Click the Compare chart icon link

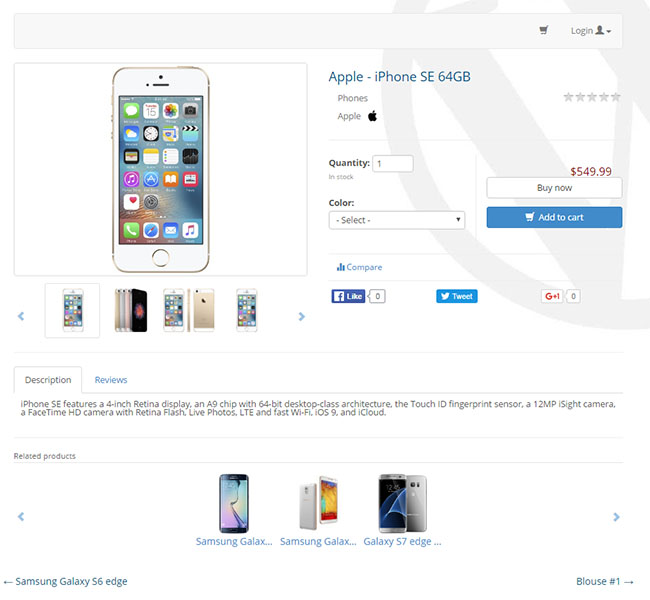coord(359,267)
